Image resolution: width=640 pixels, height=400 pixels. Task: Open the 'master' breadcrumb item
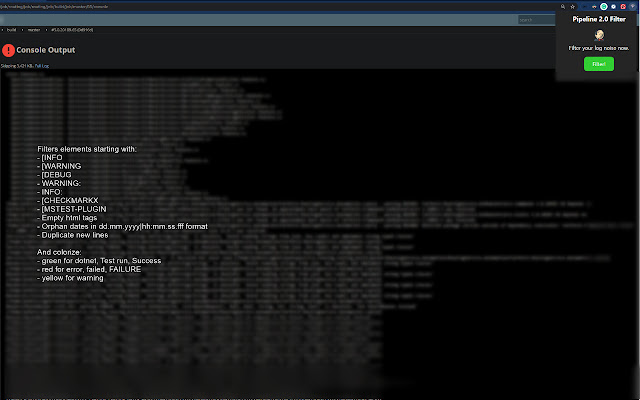(34, 30)
